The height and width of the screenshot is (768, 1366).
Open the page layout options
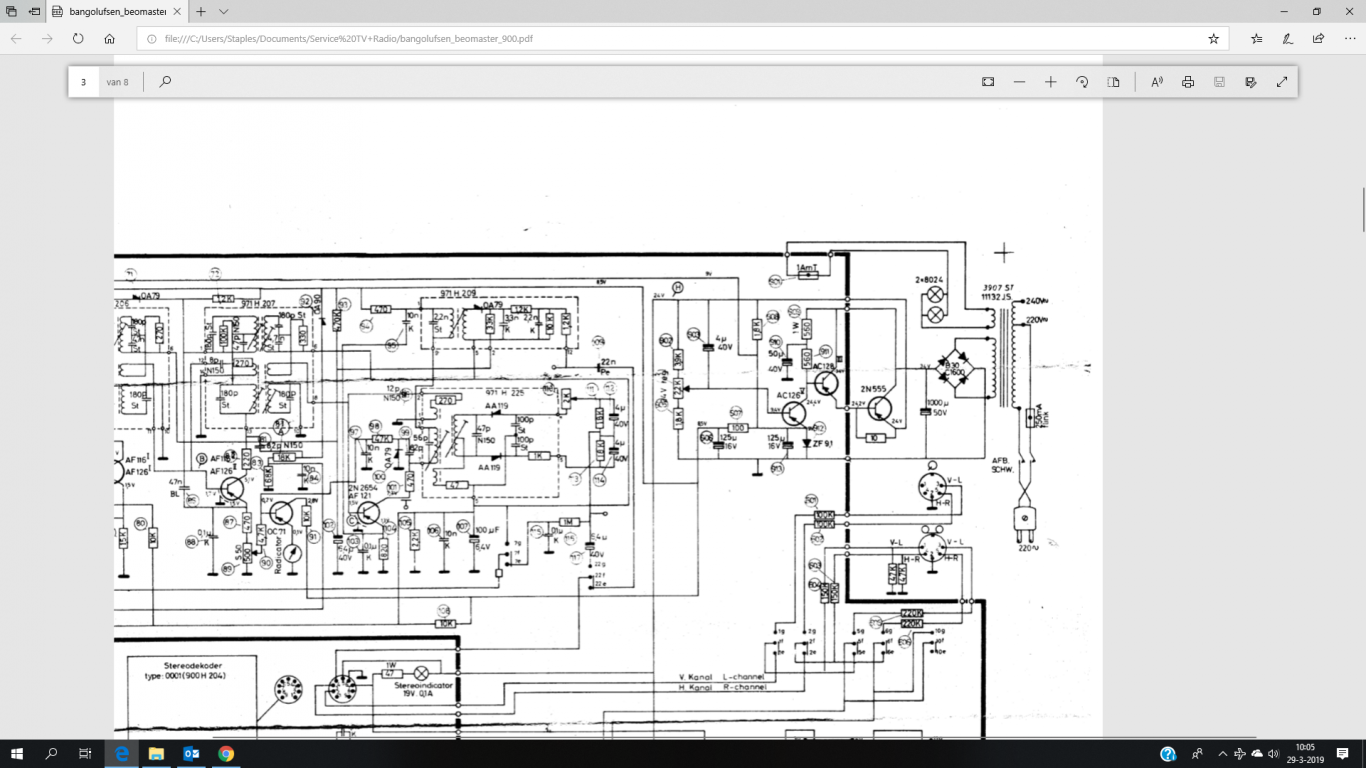coord(1113,82)
